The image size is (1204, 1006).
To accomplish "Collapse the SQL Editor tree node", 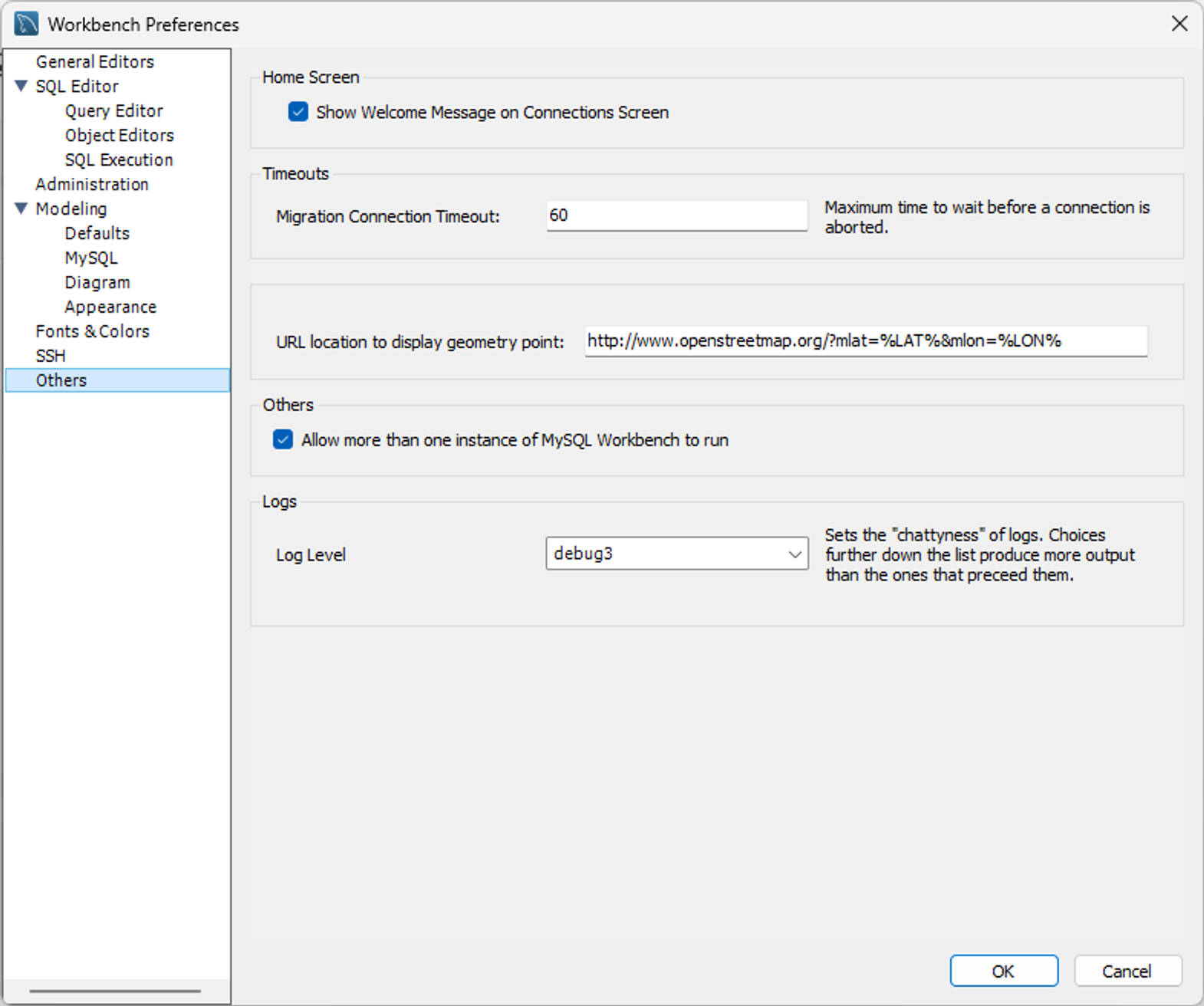I will click(21, 86).
